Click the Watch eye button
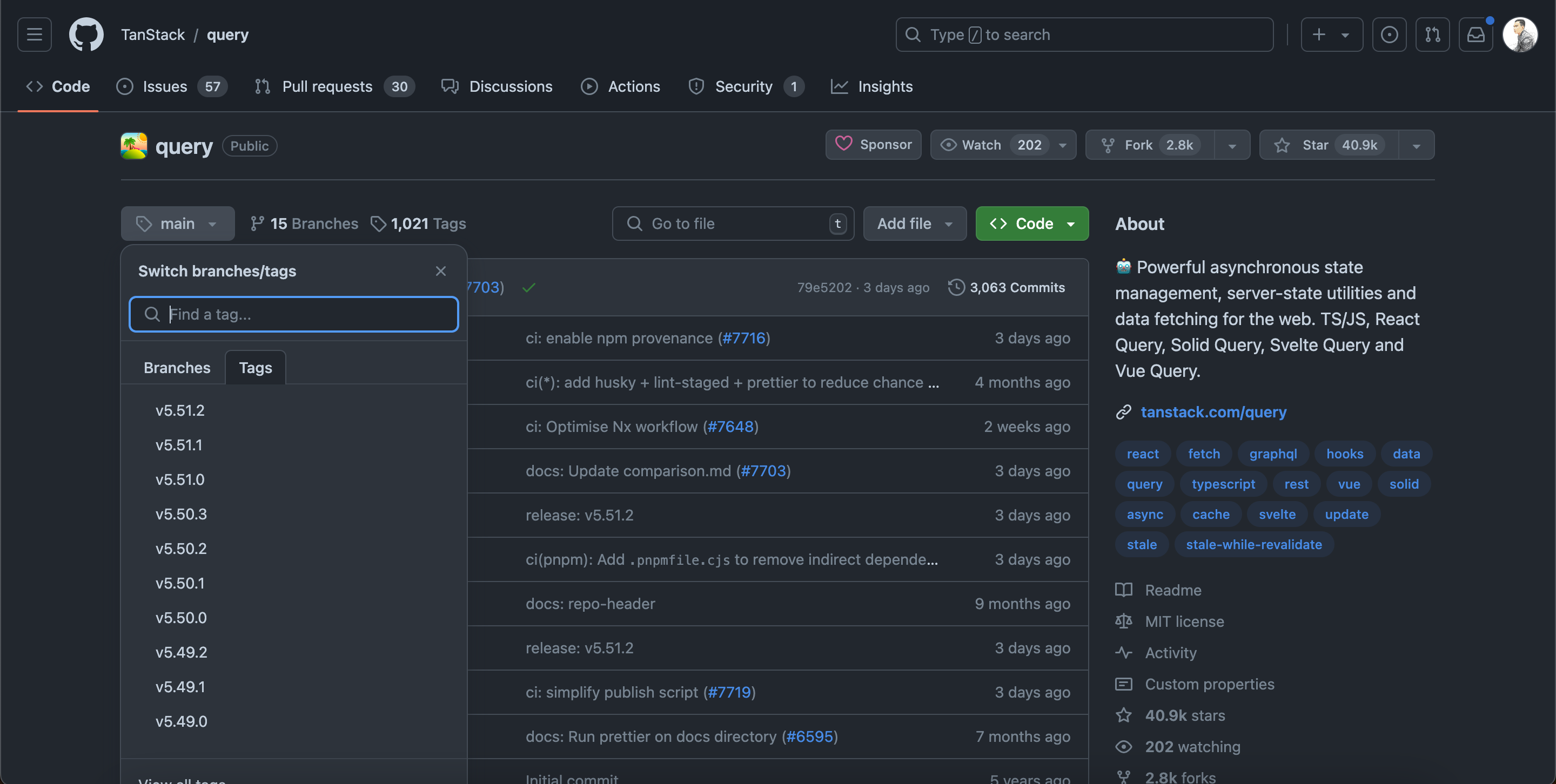 pyautogui.click(x=991, y=145)
